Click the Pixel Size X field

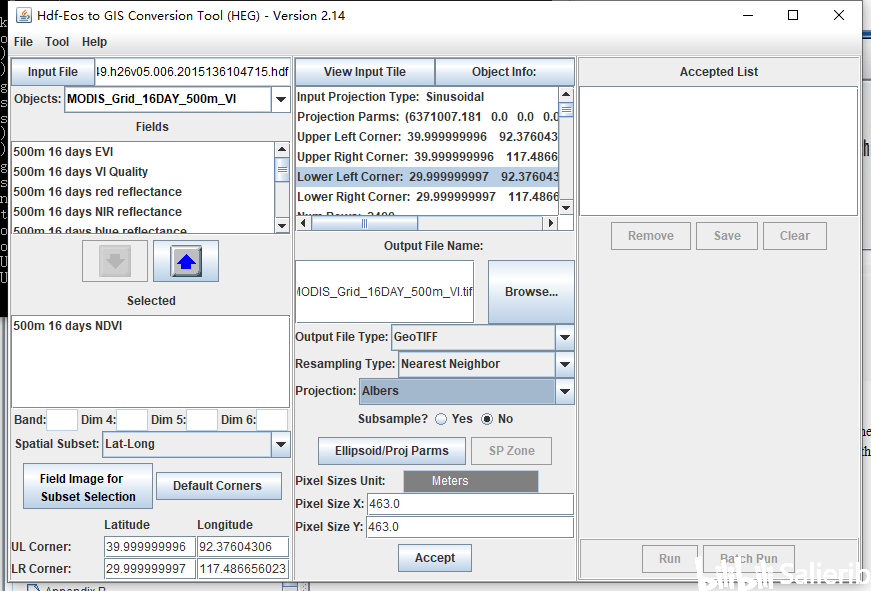click(470, 504)
